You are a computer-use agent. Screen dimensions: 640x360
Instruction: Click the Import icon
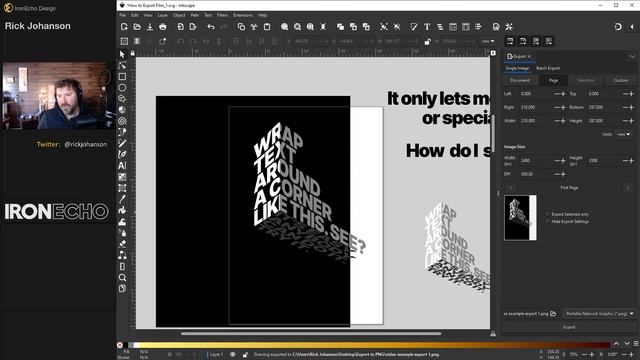(x=180, y=27)
